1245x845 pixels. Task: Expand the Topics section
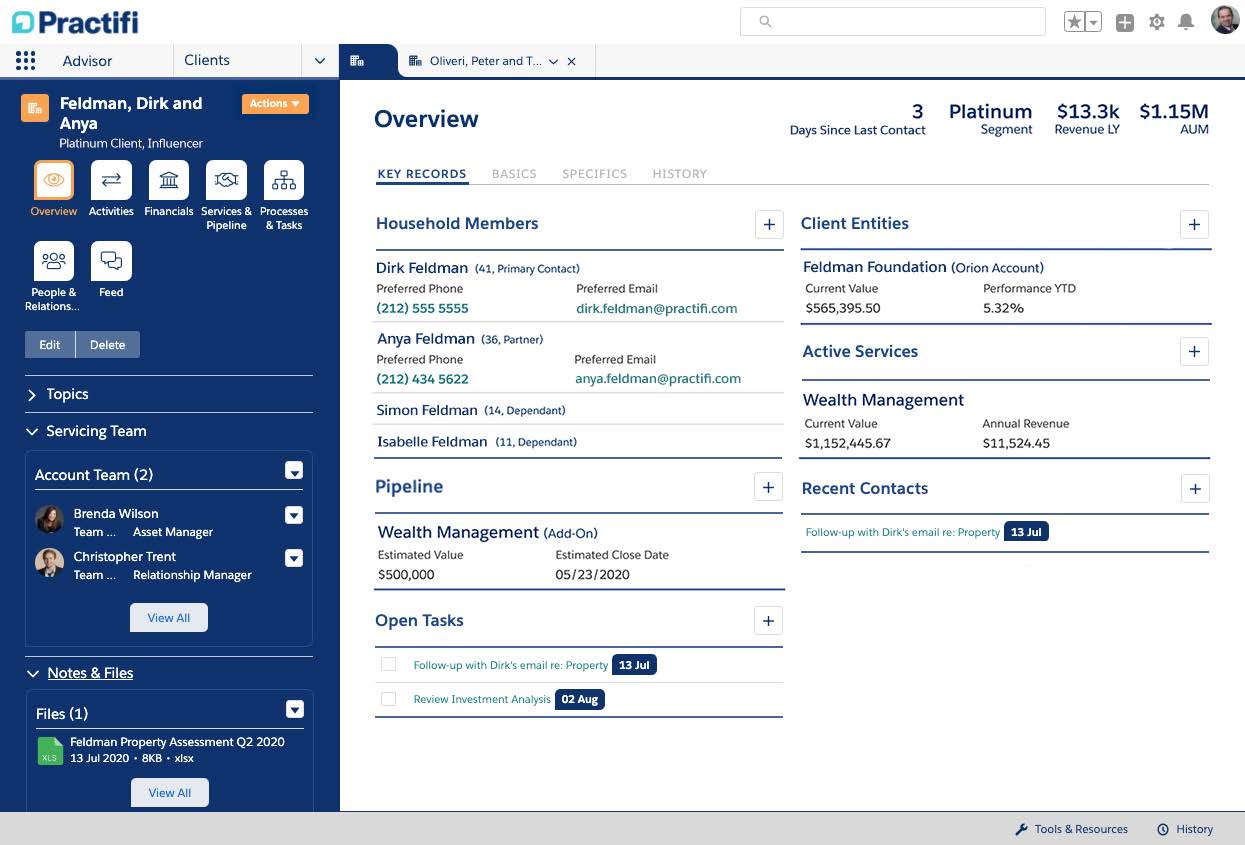(32, 395)
